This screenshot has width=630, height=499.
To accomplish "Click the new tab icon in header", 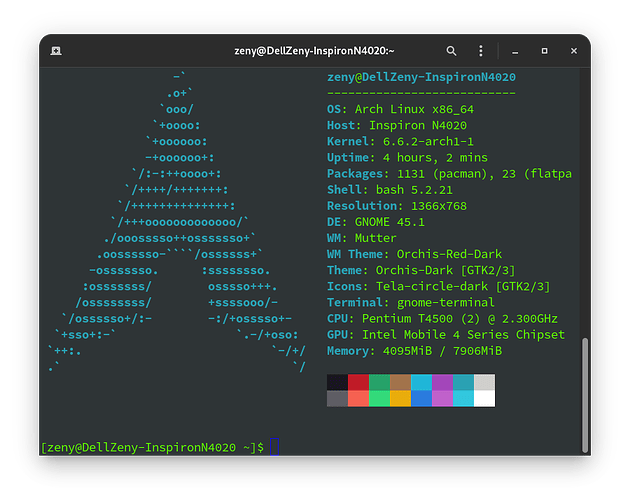I will tap(56, 51).
